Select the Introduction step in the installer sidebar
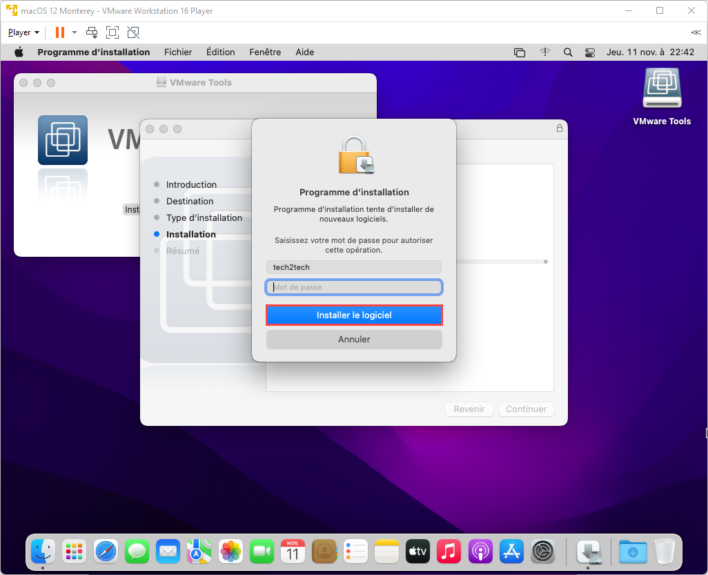The image size is (708, 575). coord(191,185)
